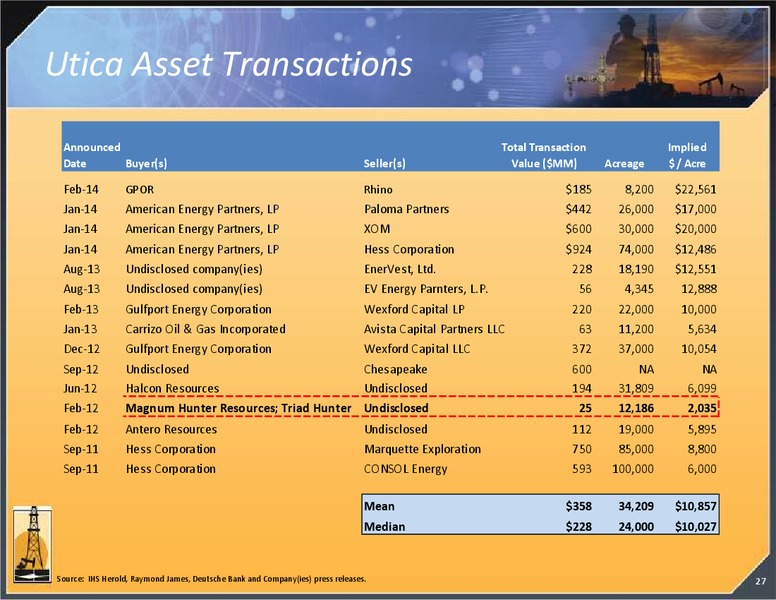The height and width of the screenshot is (600, 776).
Task: Select 'Magnum Hunter Resources; Triad Hunter'
Action: 239,408
